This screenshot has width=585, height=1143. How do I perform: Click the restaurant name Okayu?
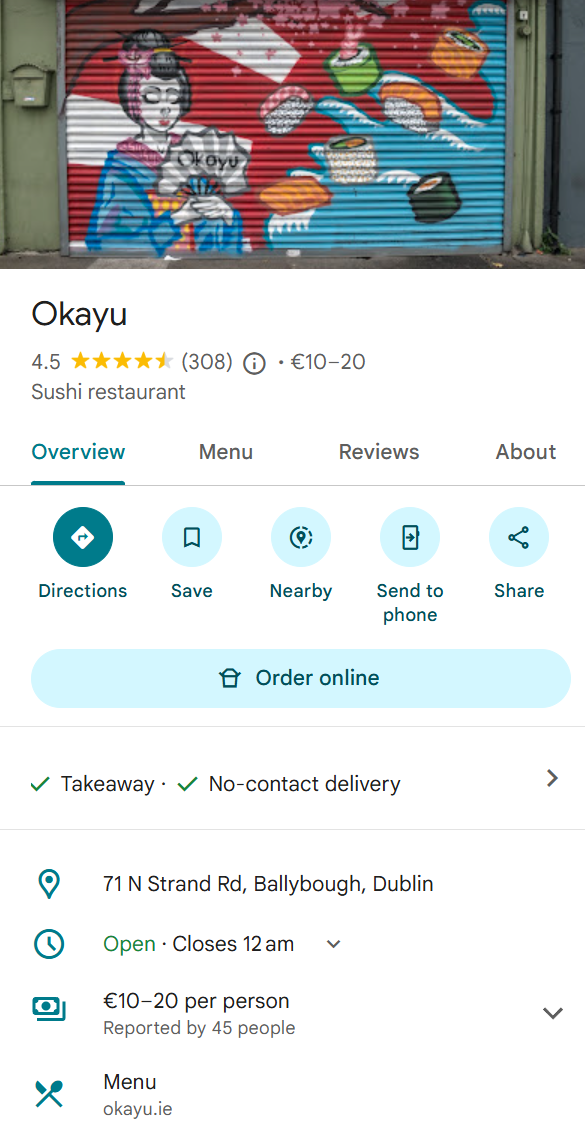click(77, 313)
